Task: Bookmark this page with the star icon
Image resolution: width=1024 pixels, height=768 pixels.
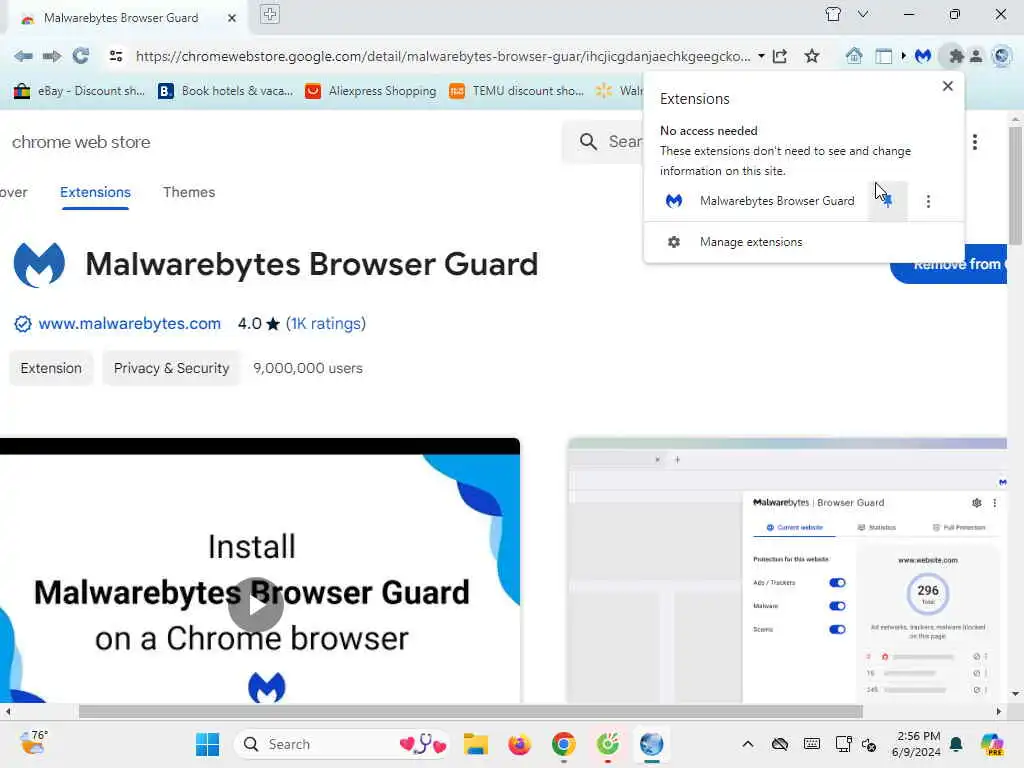Action: pyautogui.click(x=812, y=56)
